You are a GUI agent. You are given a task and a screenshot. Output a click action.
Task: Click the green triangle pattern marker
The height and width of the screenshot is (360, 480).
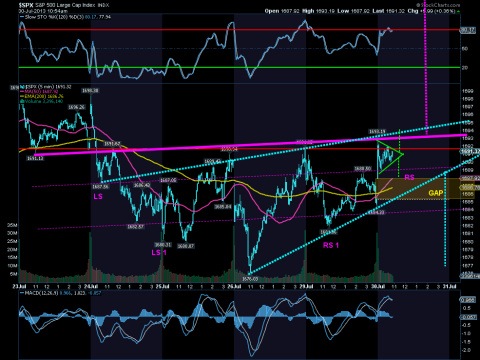[x=390, y=156]
